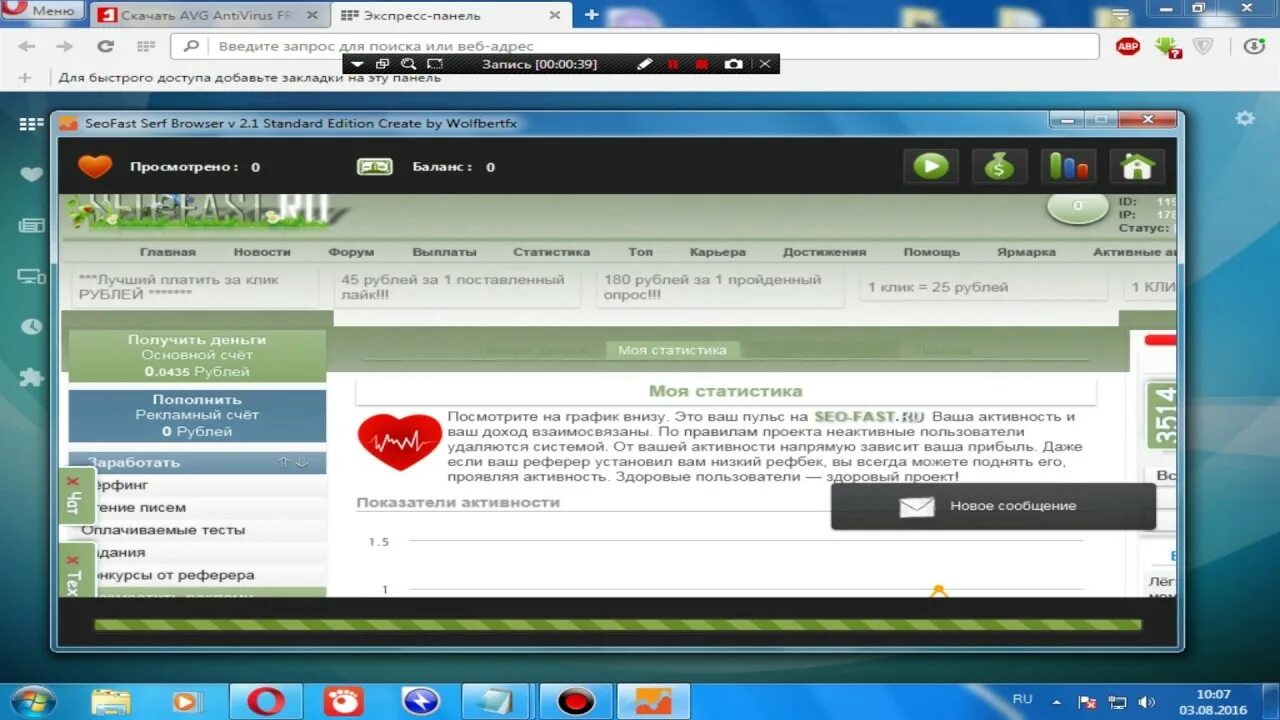Open Главная in site menu
Viewport: 1280px width, 720px height.
pyautogui.click(x=167, y=252)
